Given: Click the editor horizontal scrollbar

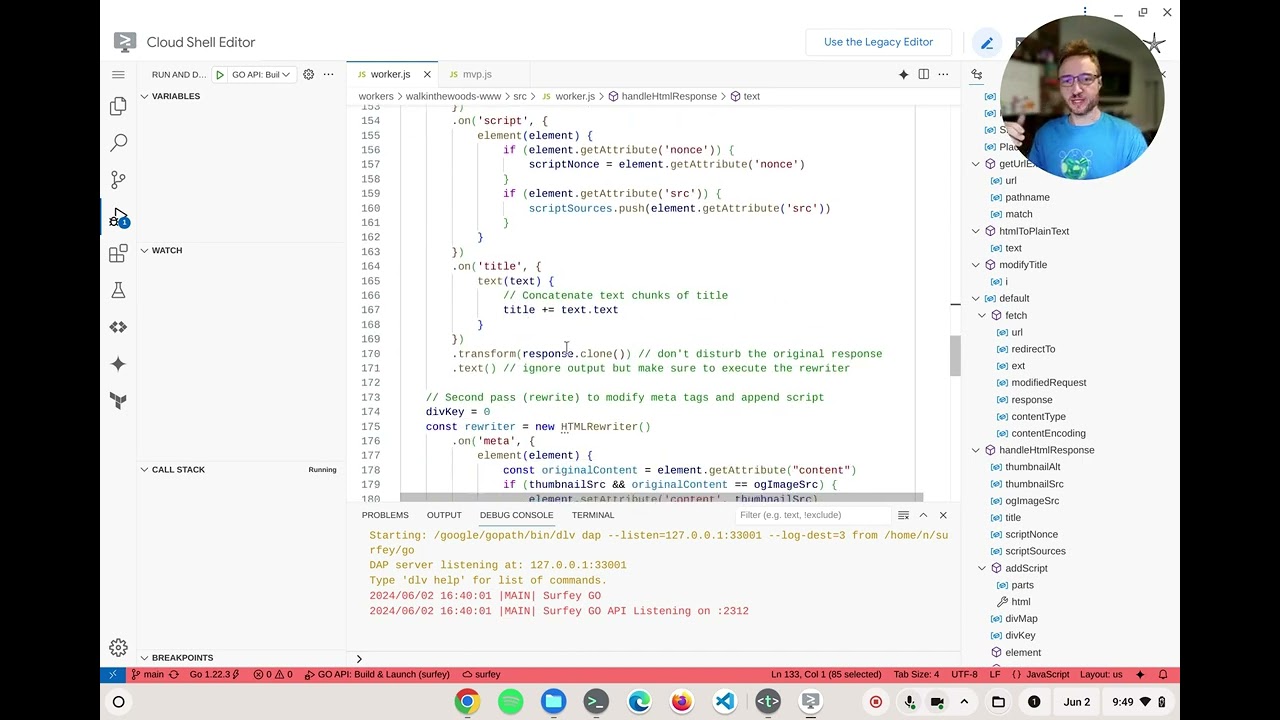Looking at the screenshot, I should (661, 497).
